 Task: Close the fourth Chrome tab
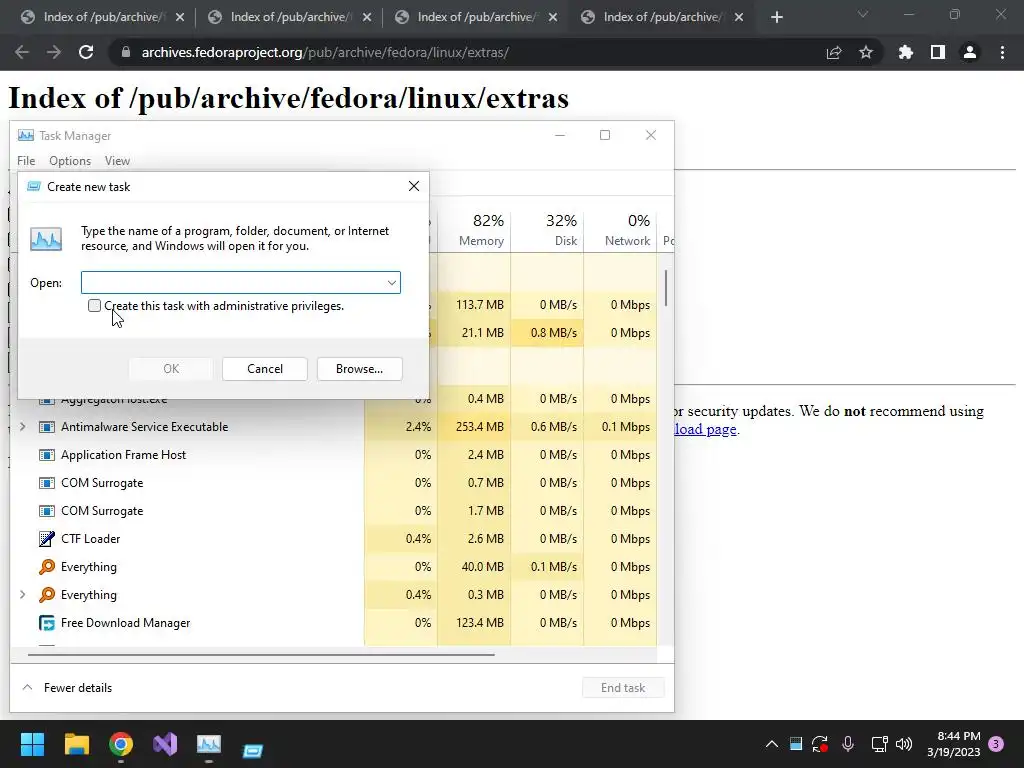[739, 17]
